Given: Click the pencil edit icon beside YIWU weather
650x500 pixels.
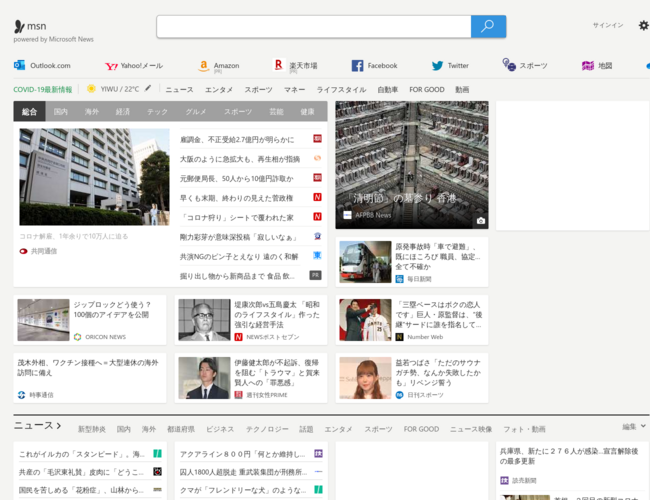Looking at the screenshot, I should click(149, 89).
